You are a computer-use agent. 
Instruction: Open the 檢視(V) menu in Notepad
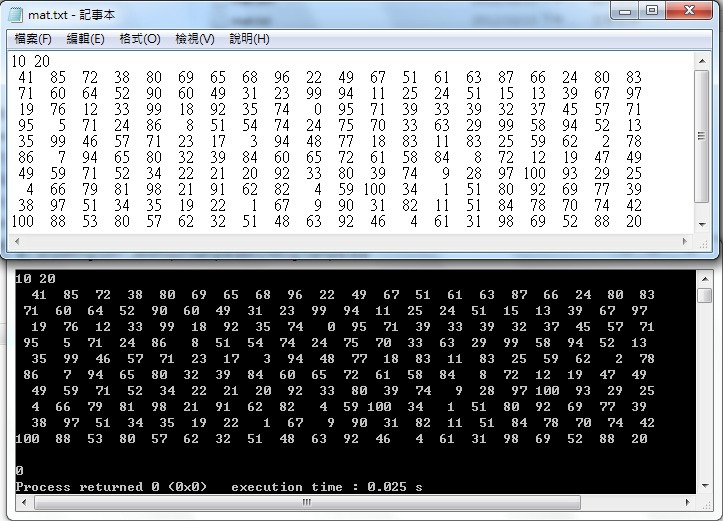[x=195, y=39]
